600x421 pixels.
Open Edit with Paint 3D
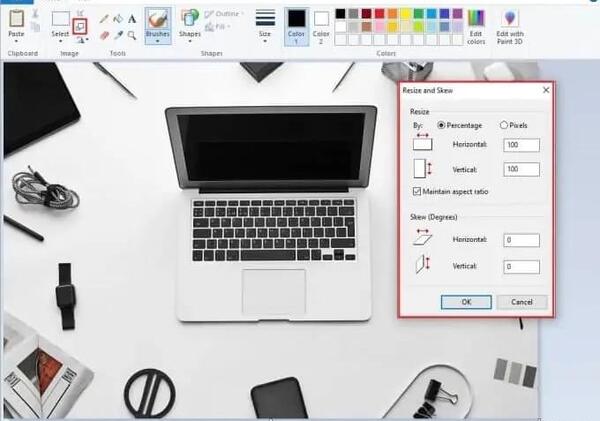(510, 26)
